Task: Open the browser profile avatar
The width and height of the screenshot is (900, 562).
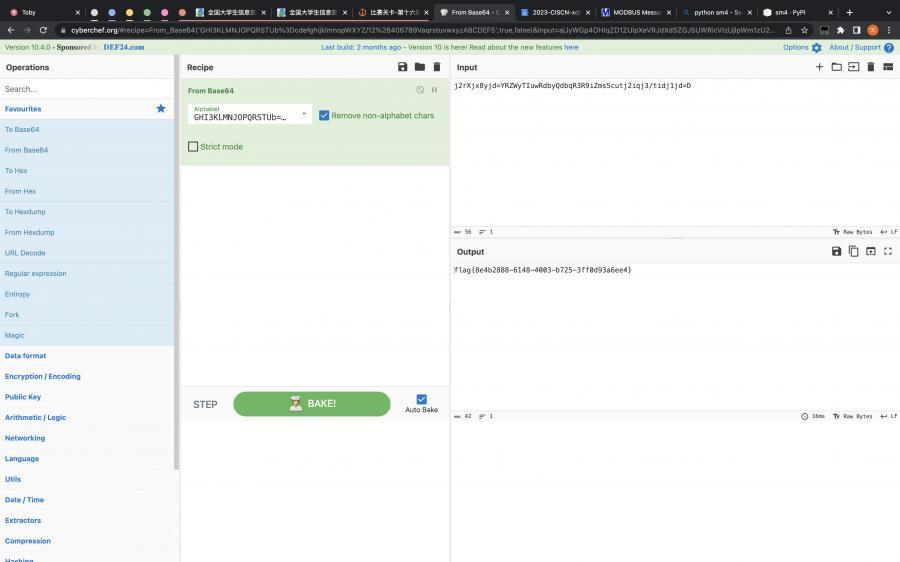Action: tap(872, 30)
